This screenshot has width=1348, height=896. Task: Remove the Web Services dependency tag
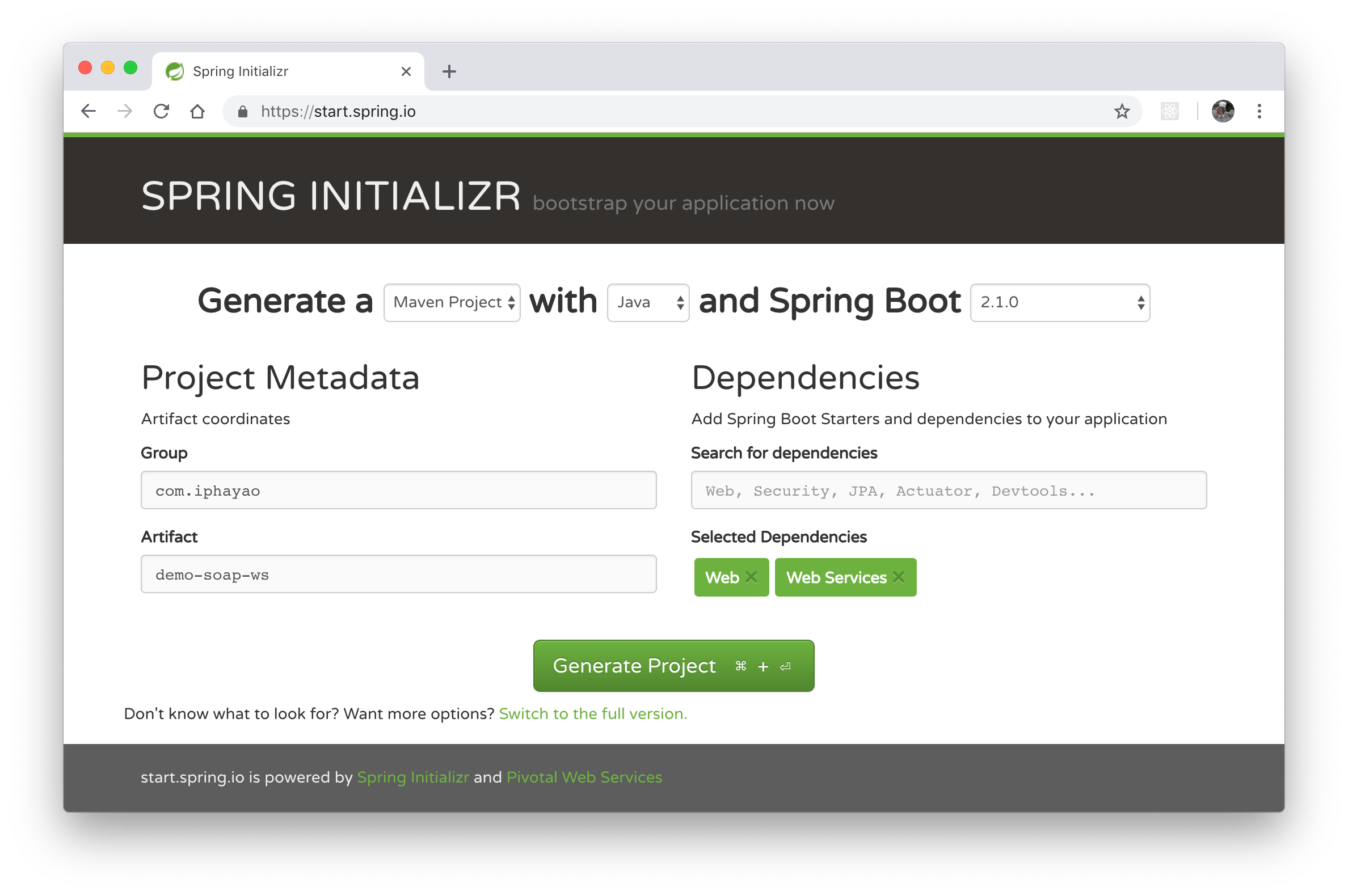pyautogui.click(x=899, y=577)
